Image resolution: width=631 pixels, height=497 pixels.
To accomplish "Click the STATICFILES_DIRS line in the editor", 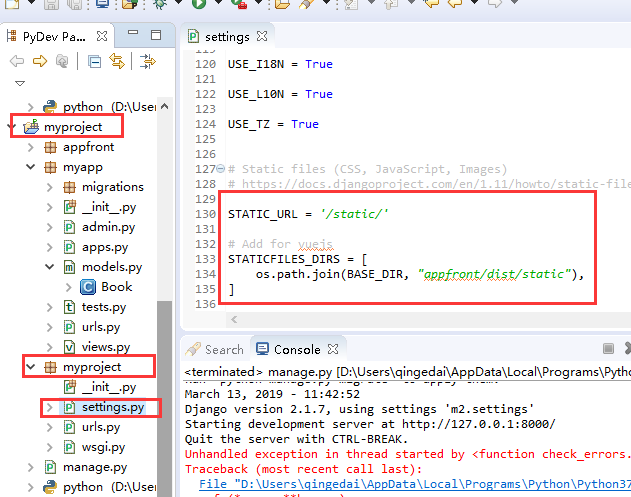I will [x=297, y=259].
